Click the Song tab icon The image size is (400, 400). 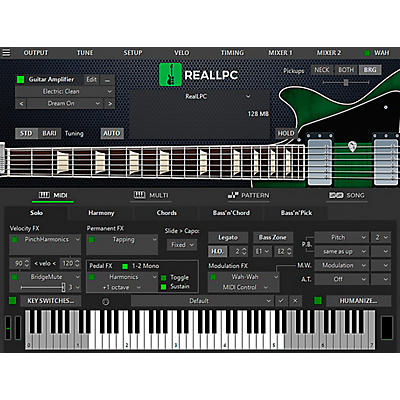(x=336, y=195)
